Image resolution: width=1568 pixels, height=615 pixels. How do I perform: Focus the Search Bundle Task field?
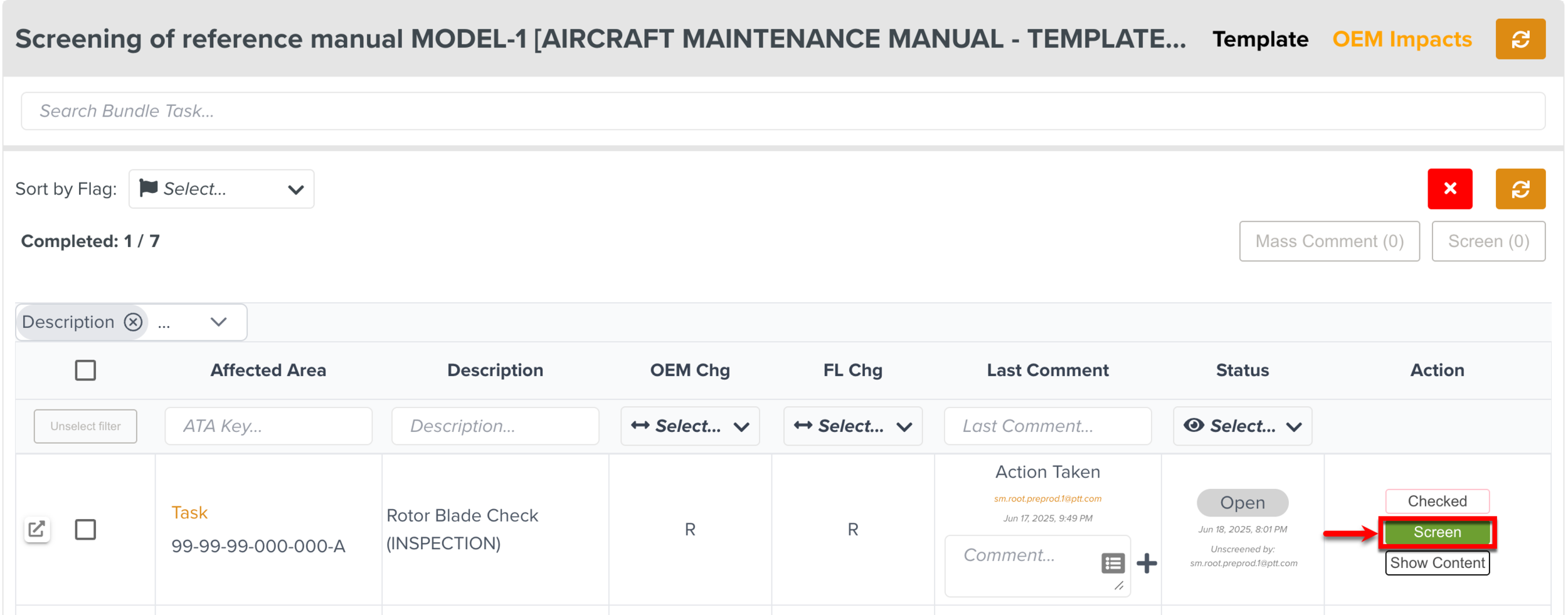click(783, 111)
